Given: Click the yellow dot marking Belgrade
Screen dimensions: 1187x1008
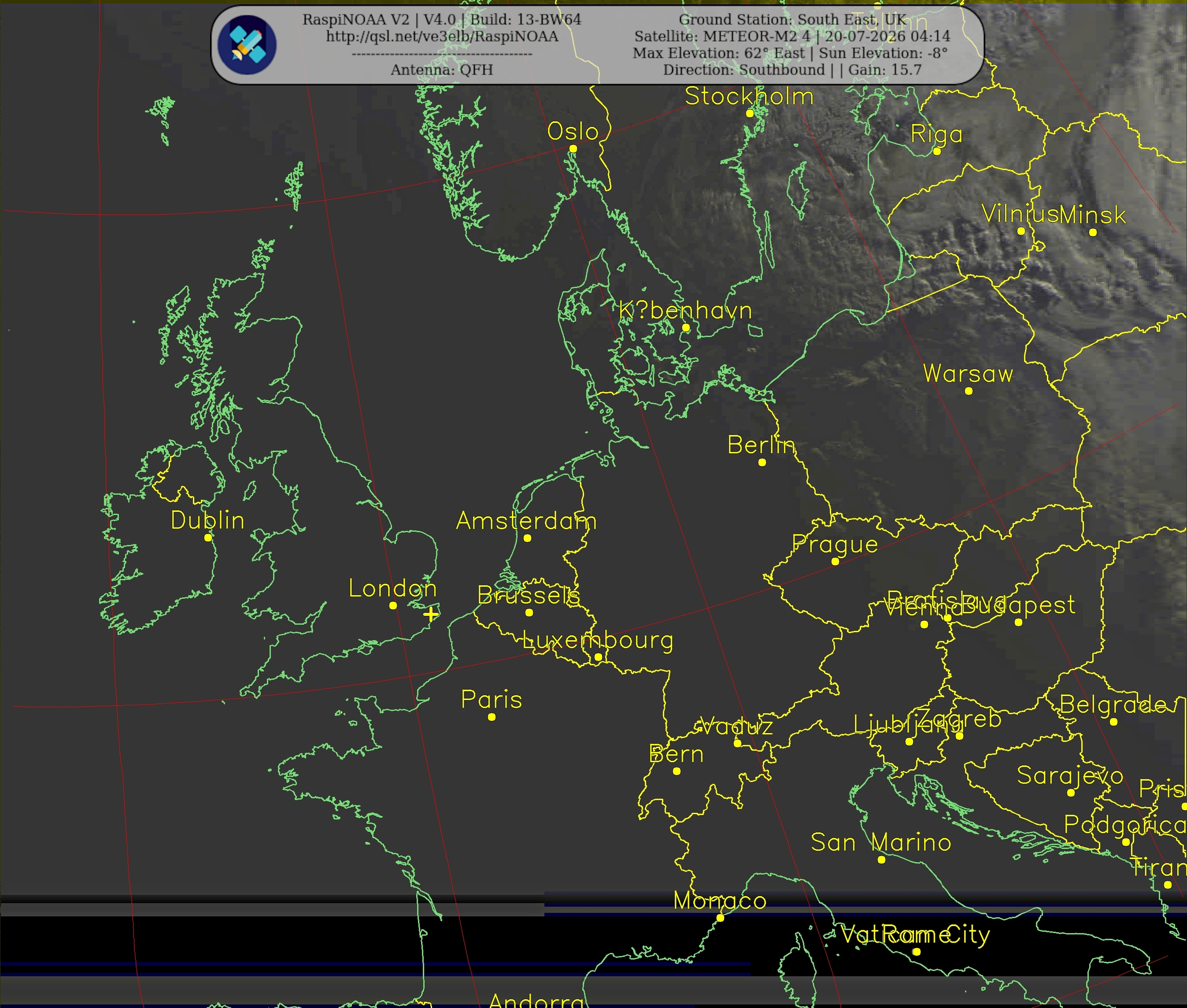Looking at the screenshot, I should point(1113,722).
